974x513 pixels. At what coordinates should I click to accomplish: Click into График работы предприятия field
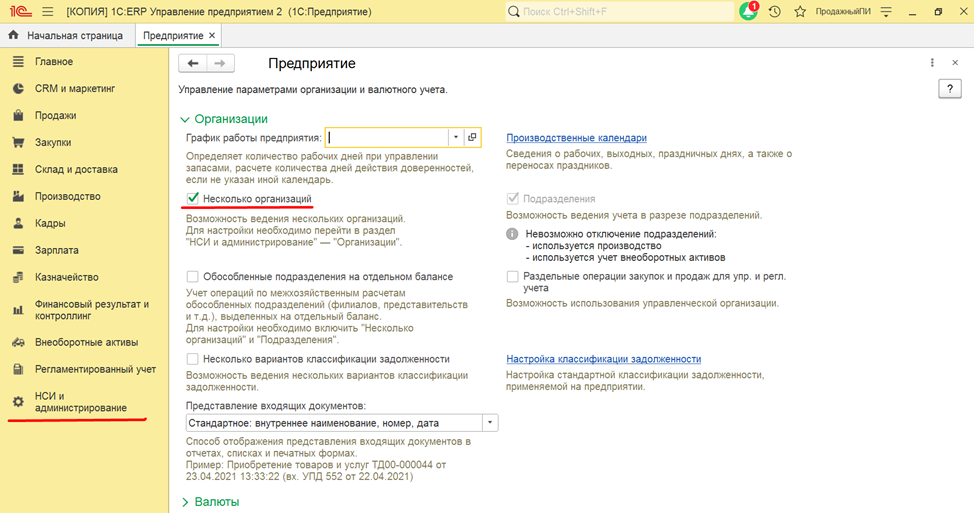click(x=386, y=137)
